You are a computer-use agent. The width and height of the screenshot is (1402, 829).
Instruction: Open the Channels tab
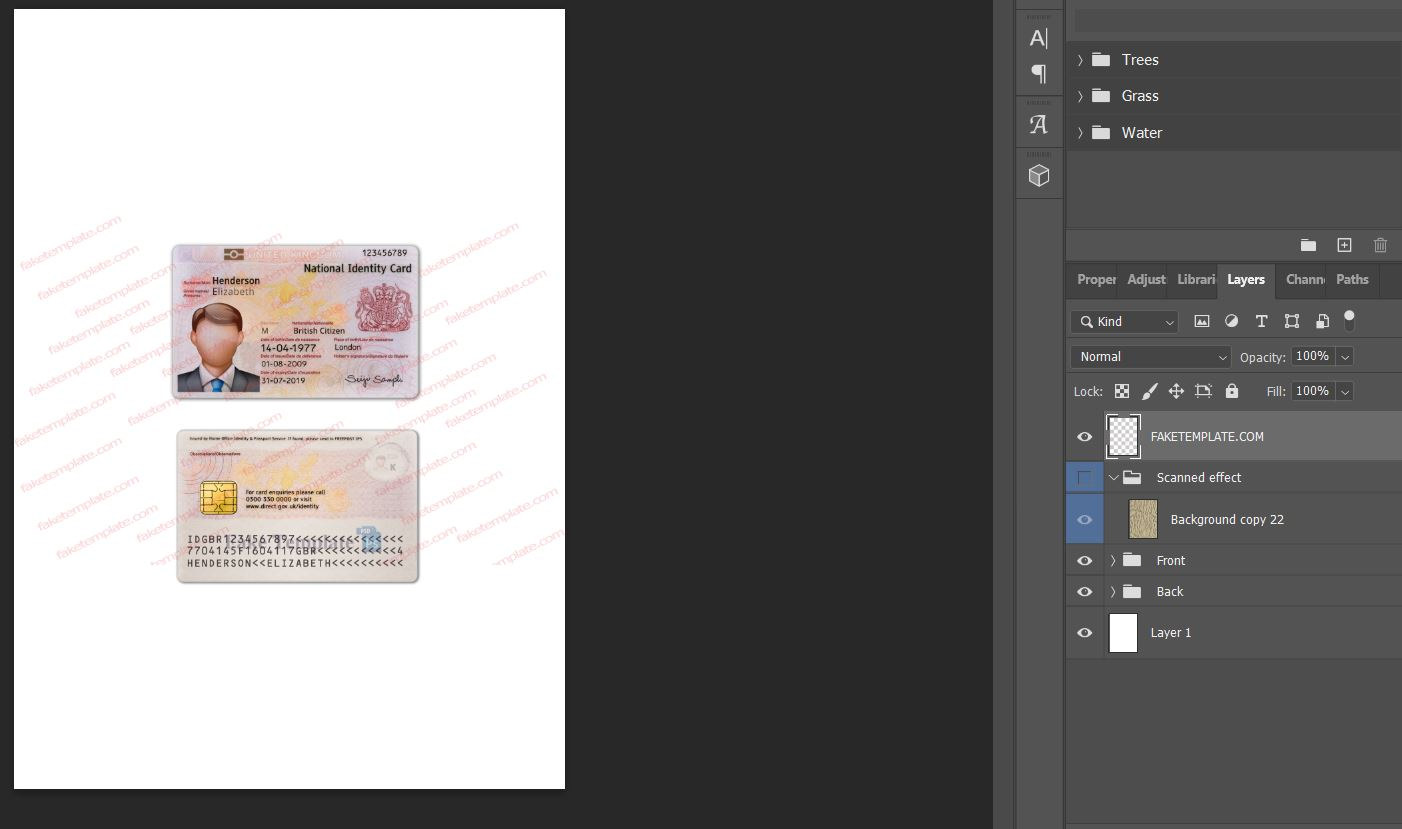click(x=1305, y=280)
